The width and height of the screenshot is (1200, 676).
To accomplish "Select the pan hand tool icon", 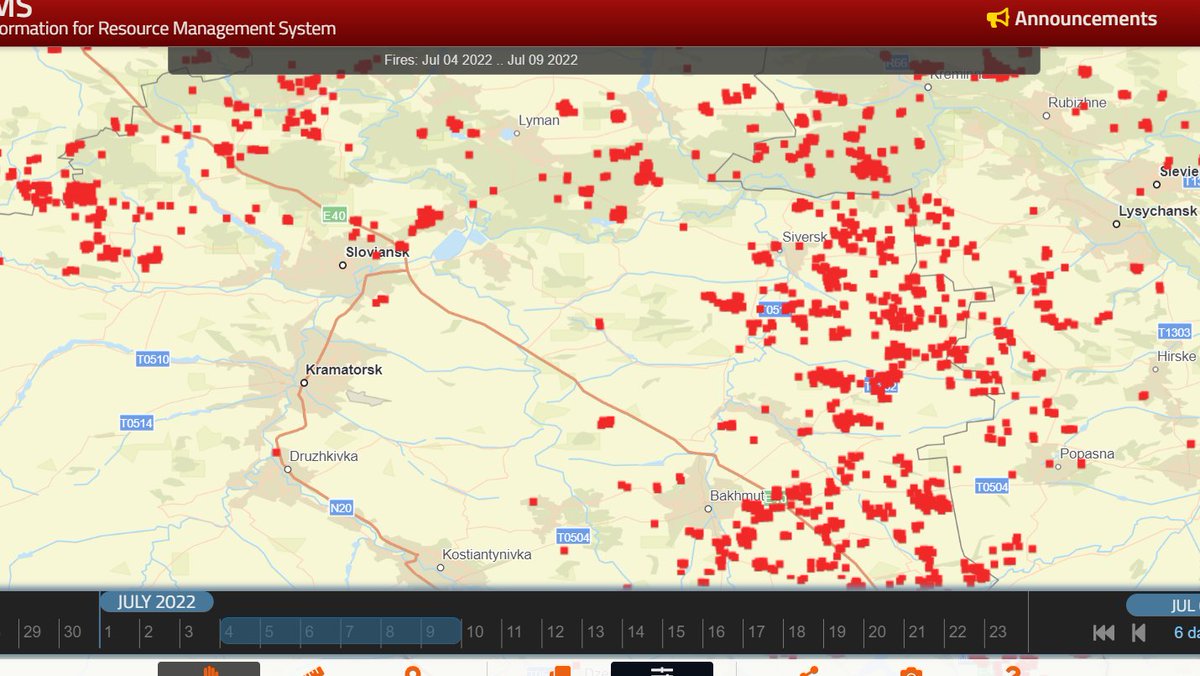I will (209, 669).
